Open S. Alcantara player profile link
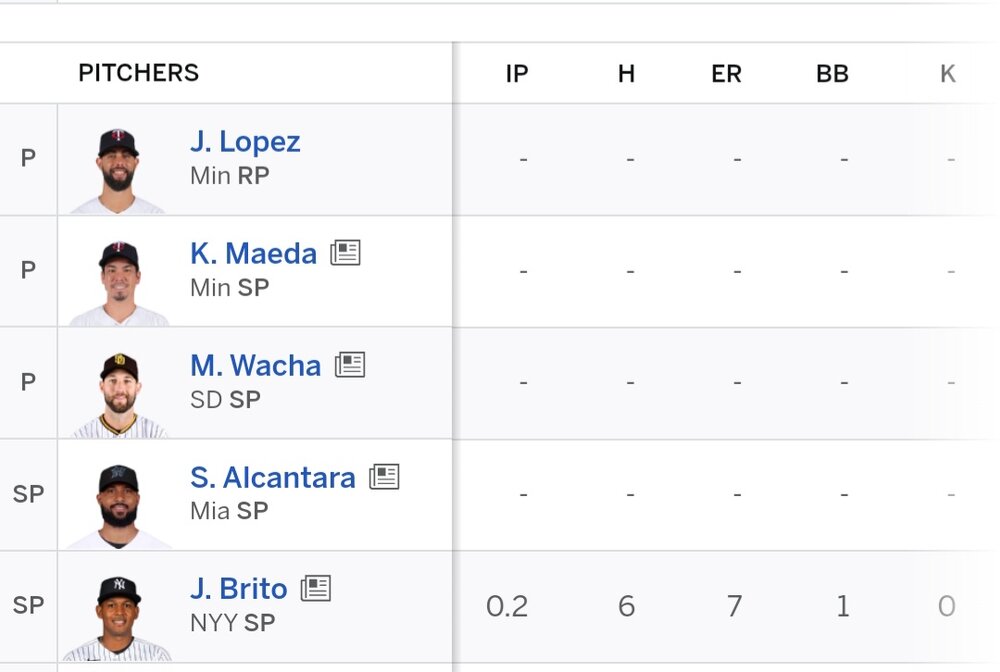This screenshot has width=1000, height=672. pos(272,478)
